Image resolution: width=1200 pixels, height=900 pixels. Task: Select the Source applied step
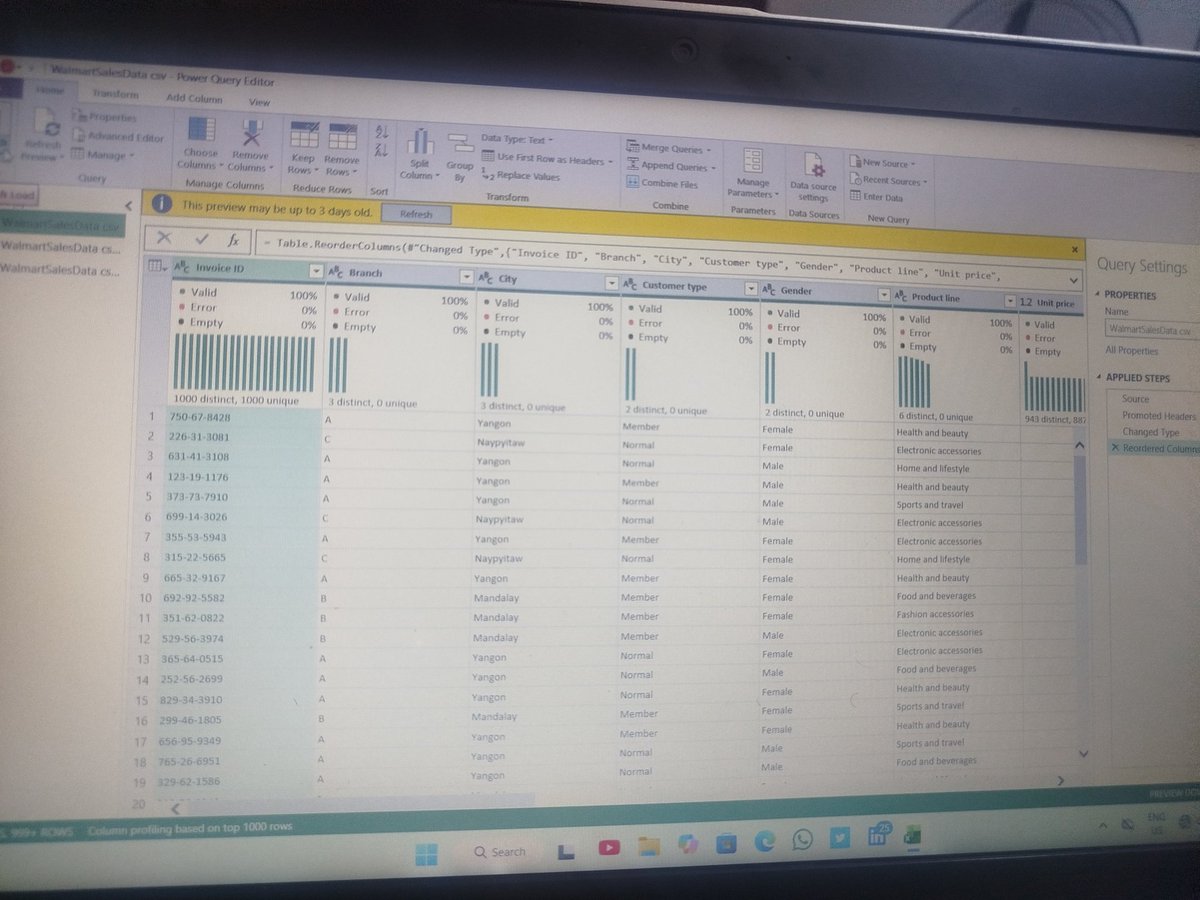click(1135, 399)
